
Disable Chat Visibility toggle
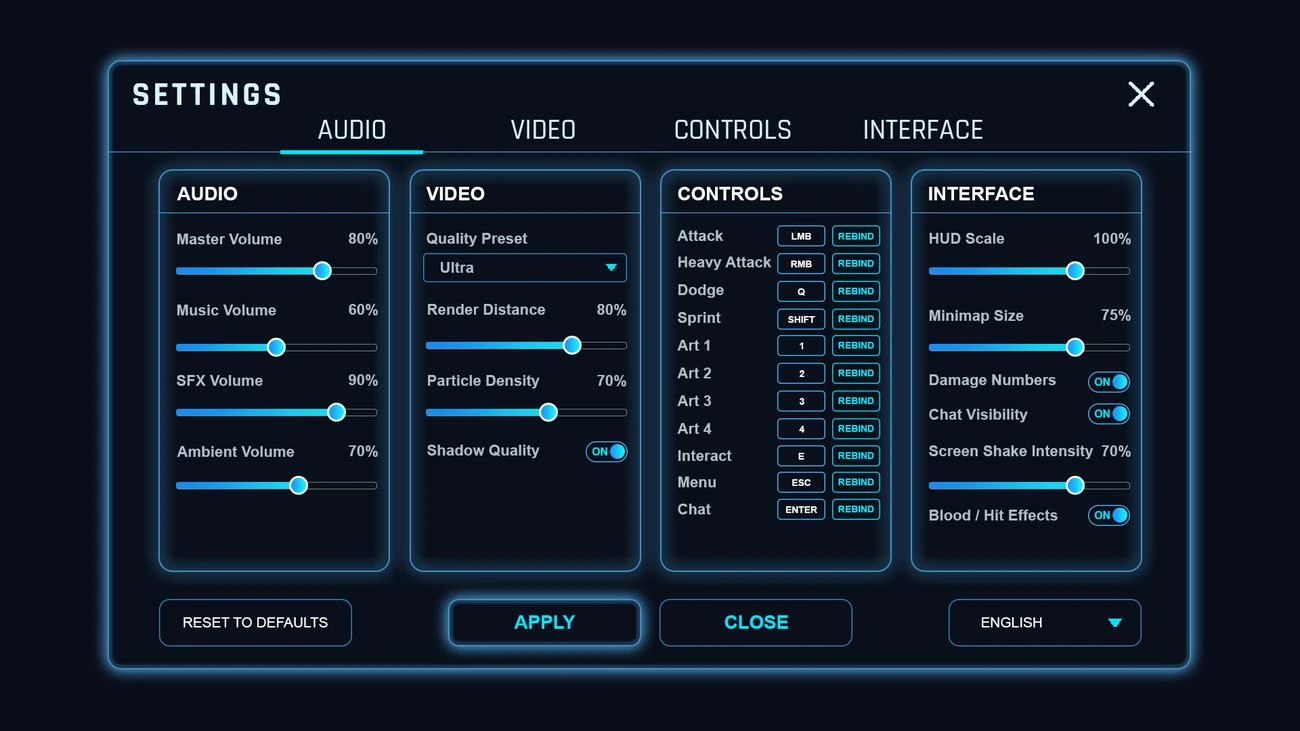pos(1109,414)
